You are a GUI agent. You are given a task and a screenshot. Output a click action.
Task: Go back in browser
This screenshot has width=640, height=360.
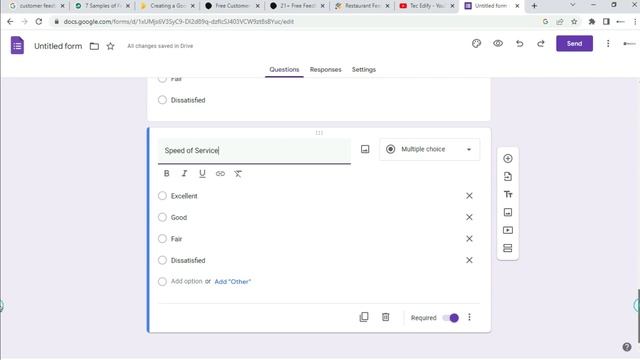pyautogui.click(x=10, y=22)
